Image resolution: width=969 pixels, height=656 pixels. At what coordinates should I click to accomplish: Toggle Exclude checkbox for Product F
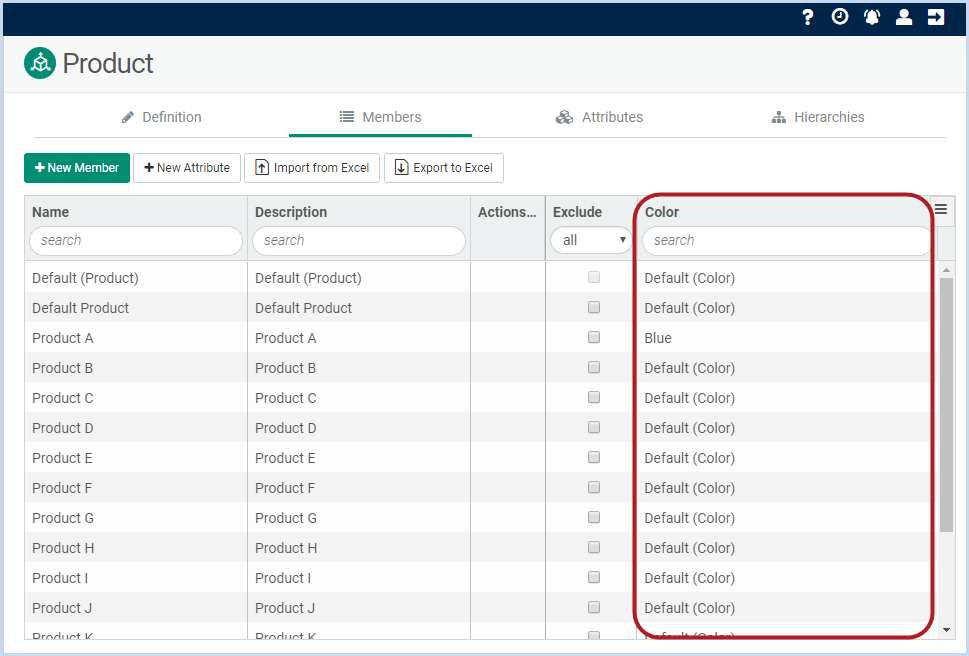click(594, 487)
